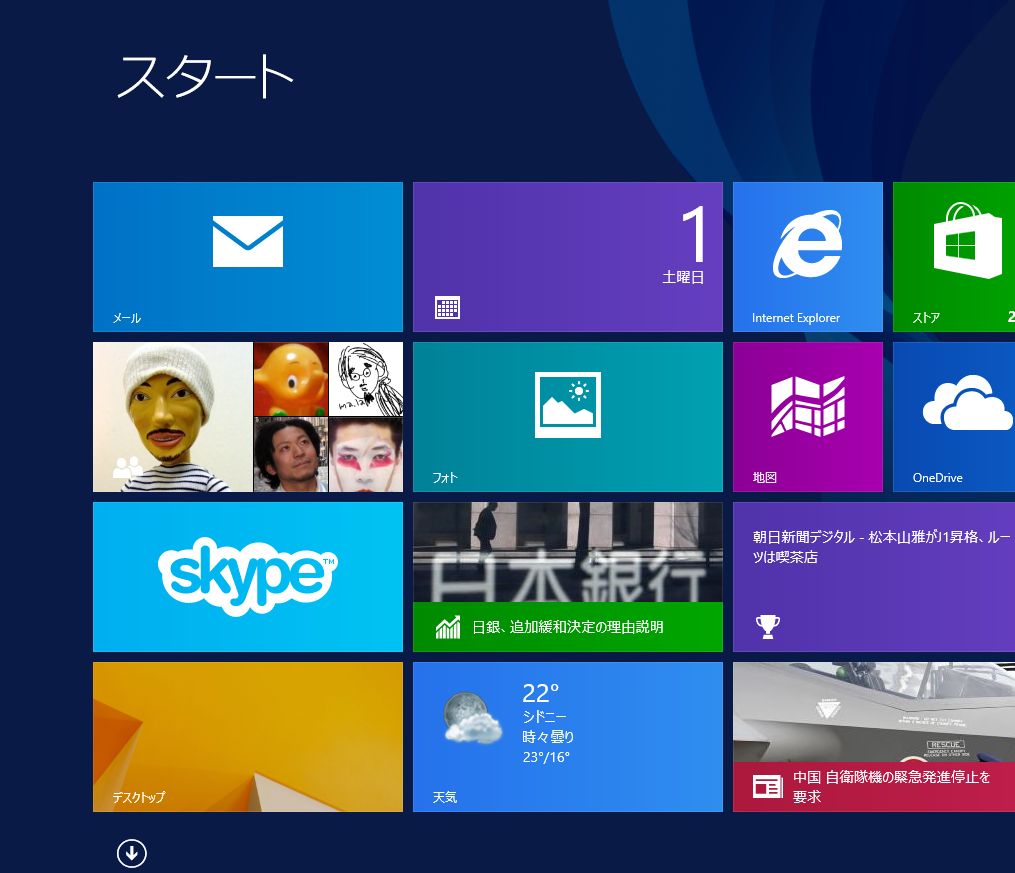Open News tile about 中国 自衛隊機
The width and height of the screenshot is (1015, 873).
coord(874,736)
